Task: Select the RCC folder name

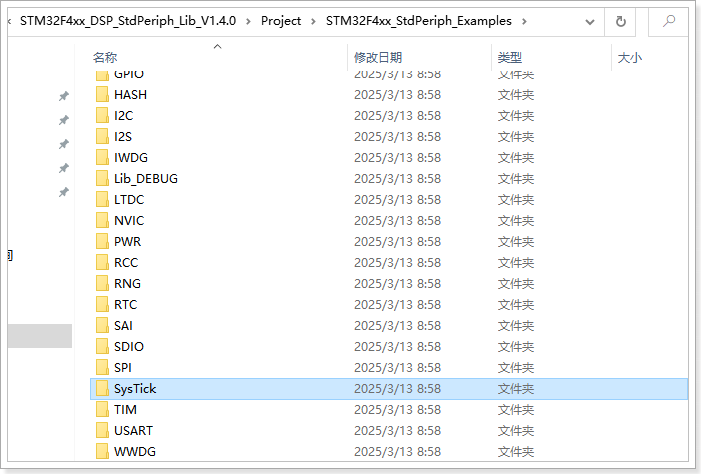Action: point(126,262)
